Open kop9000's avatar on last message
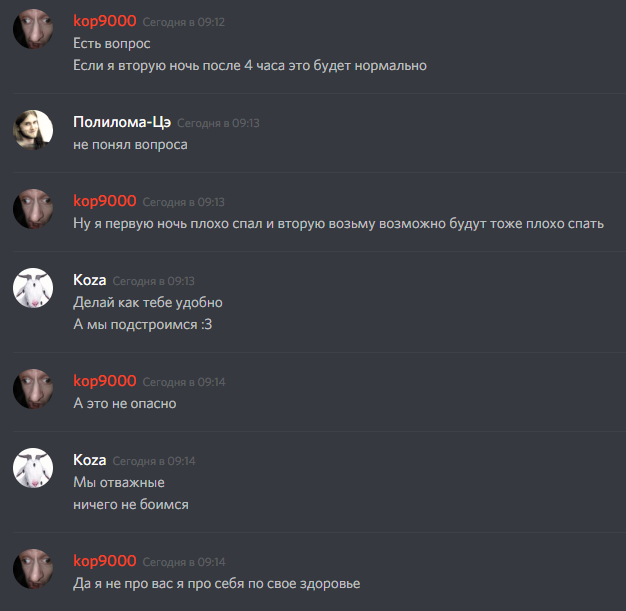 [33, 569]
